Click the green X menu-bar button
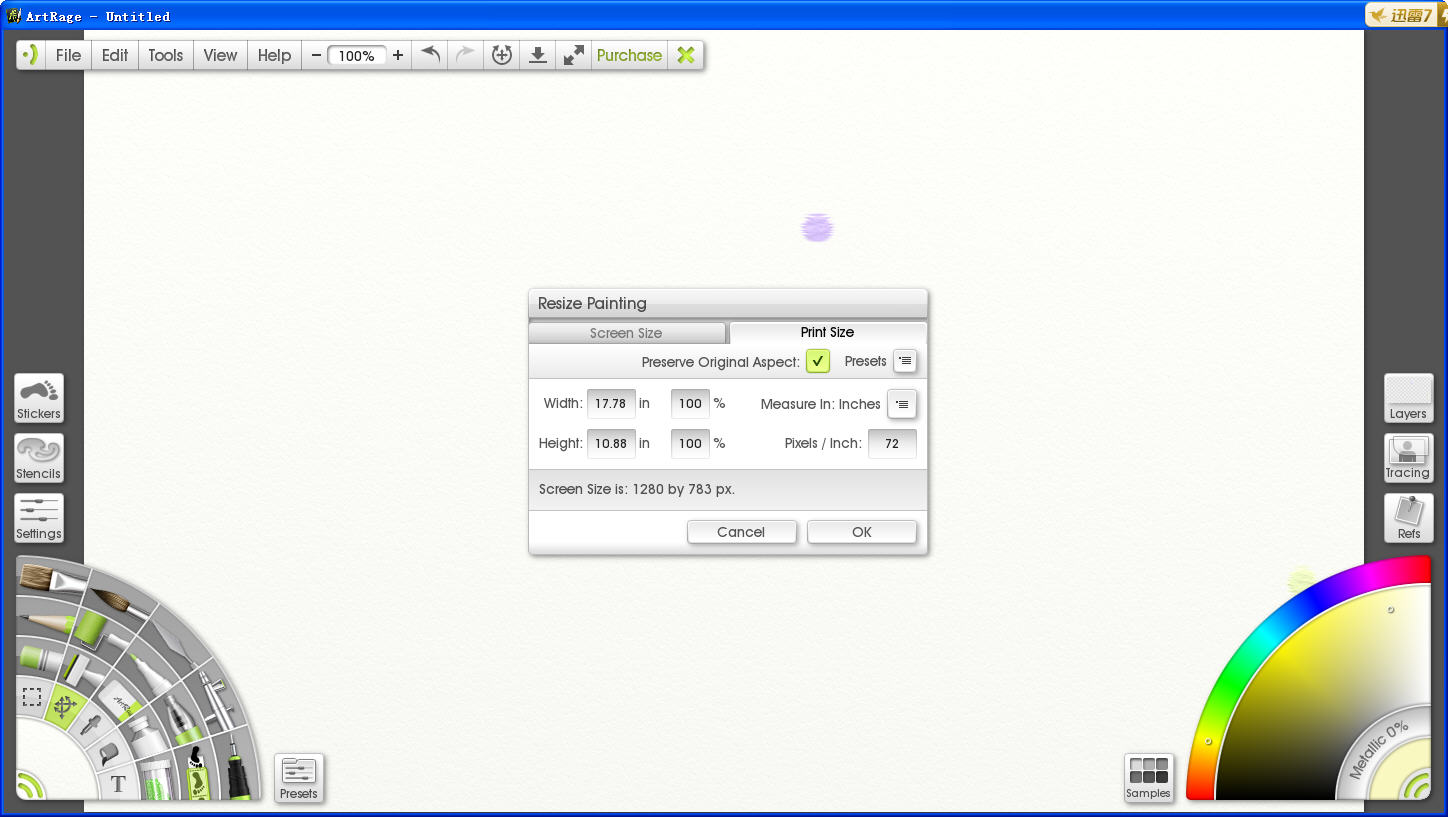1448x817 pixels. point(686,55)
